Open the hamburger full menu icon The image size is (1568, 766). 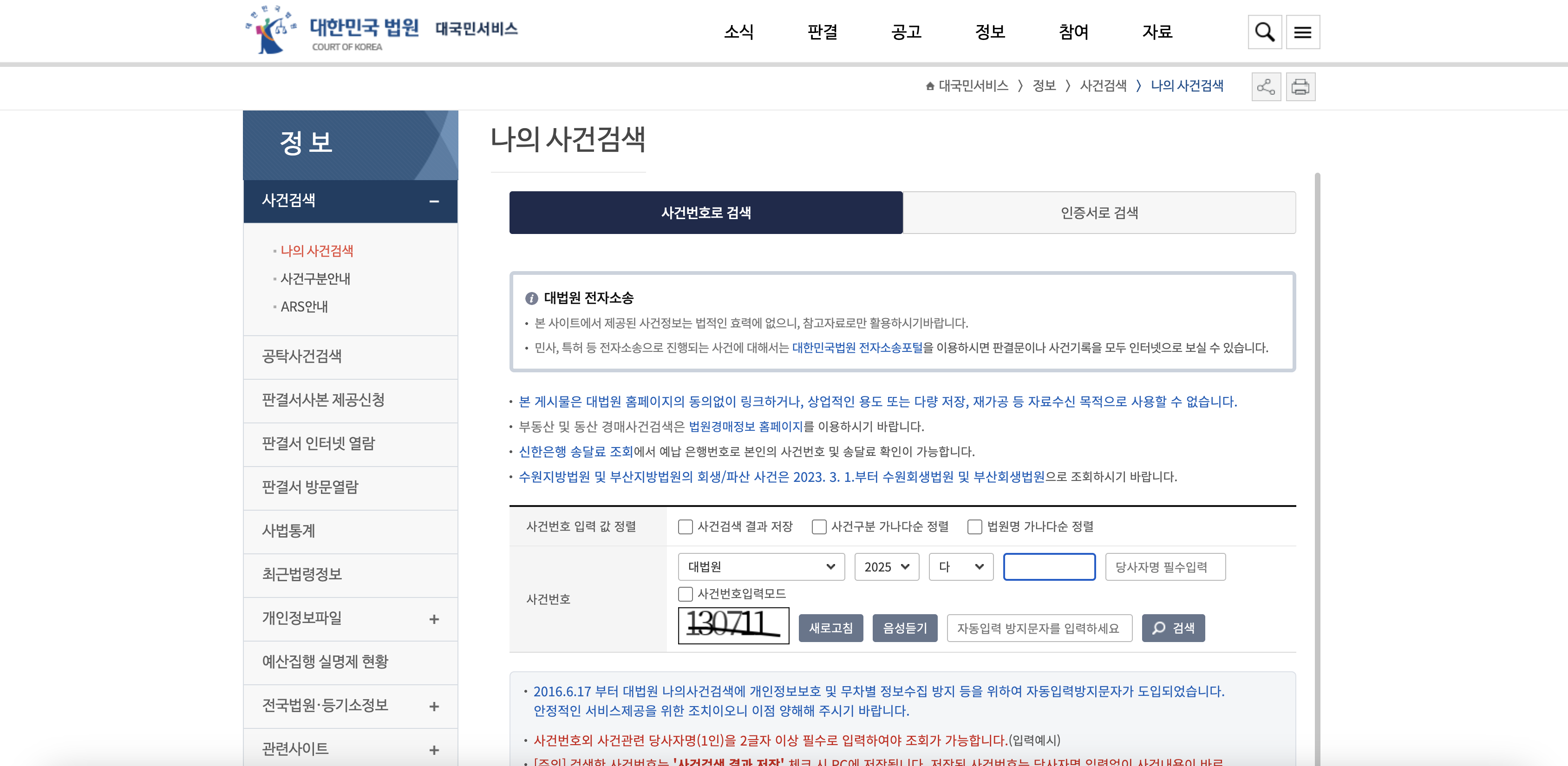tap(1303, 32)
